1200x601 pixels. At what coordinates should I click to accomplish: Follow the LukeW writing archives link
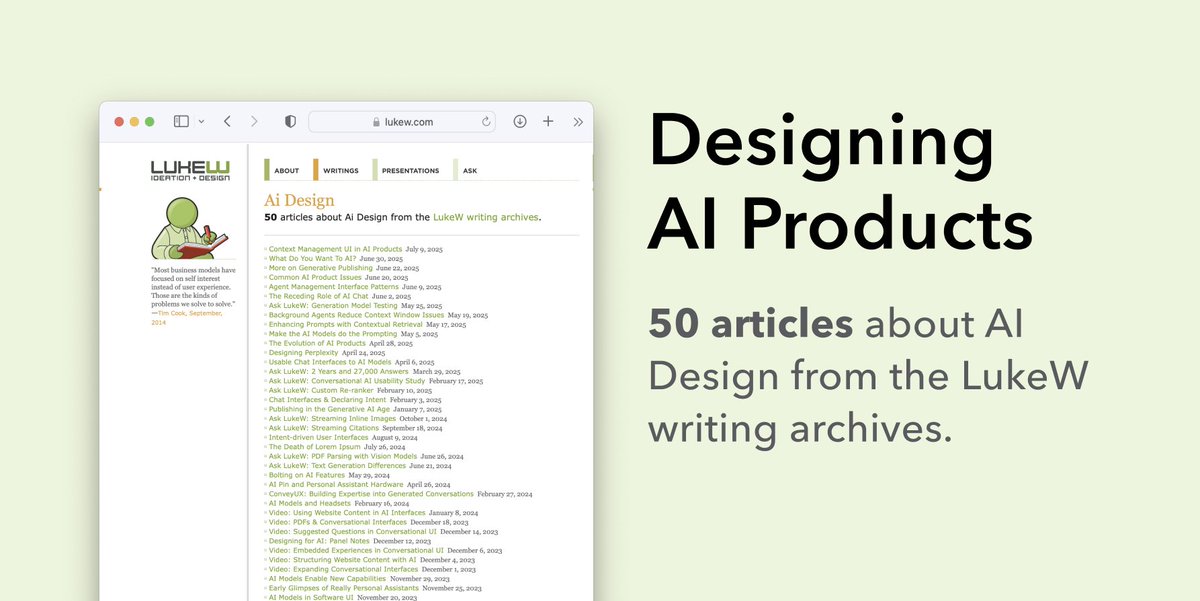pyautogui.click(x=486, y=216)
